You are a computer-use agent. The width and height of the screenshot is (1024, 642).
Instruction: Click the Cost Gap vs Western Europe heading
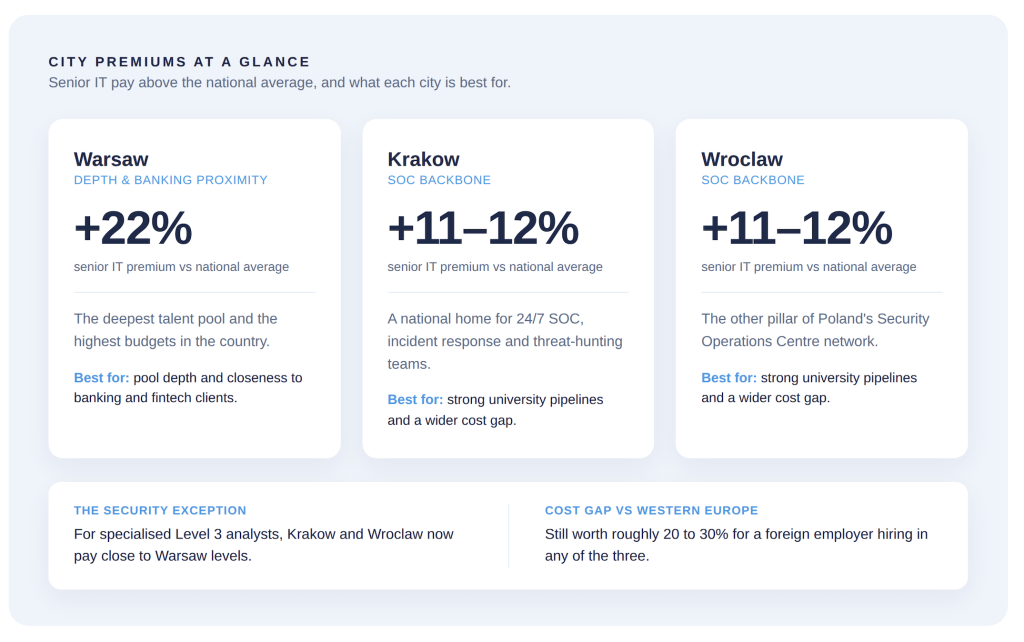coord(651,511)
